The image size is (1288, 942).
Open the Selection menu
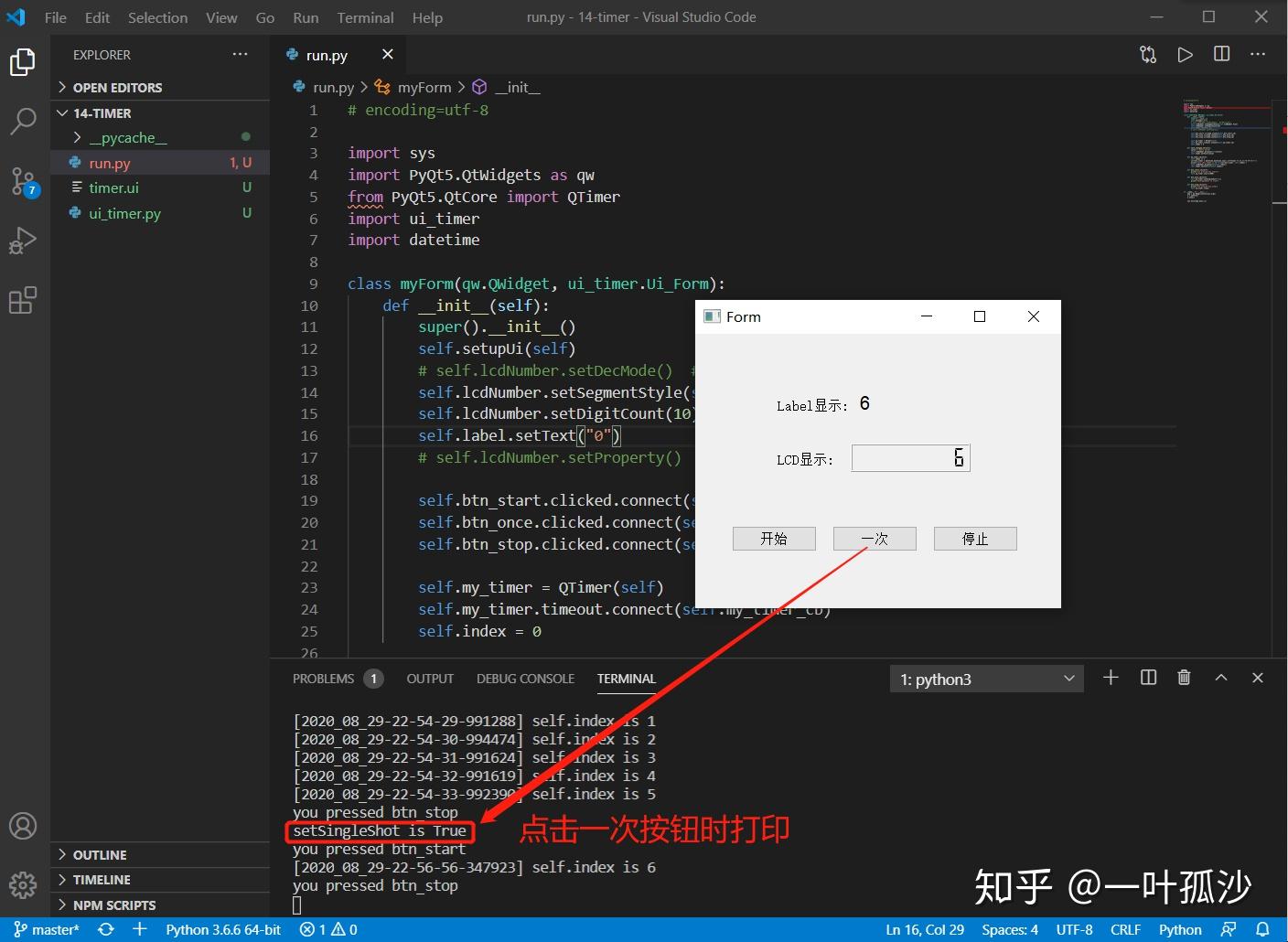(157, 17)
